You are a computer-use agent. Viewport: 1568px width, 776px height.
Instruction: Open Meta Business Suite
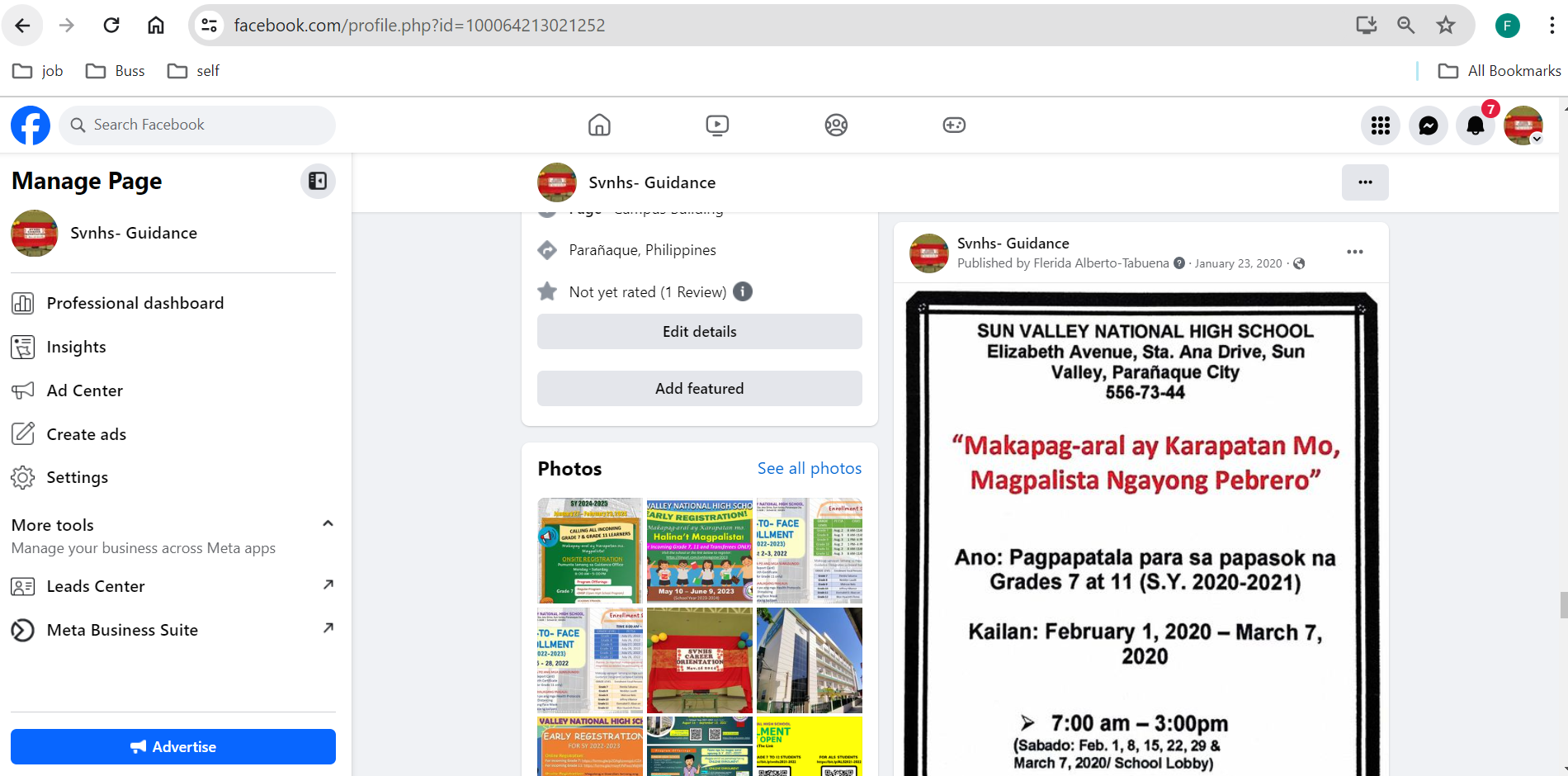[x=173, y=630]
